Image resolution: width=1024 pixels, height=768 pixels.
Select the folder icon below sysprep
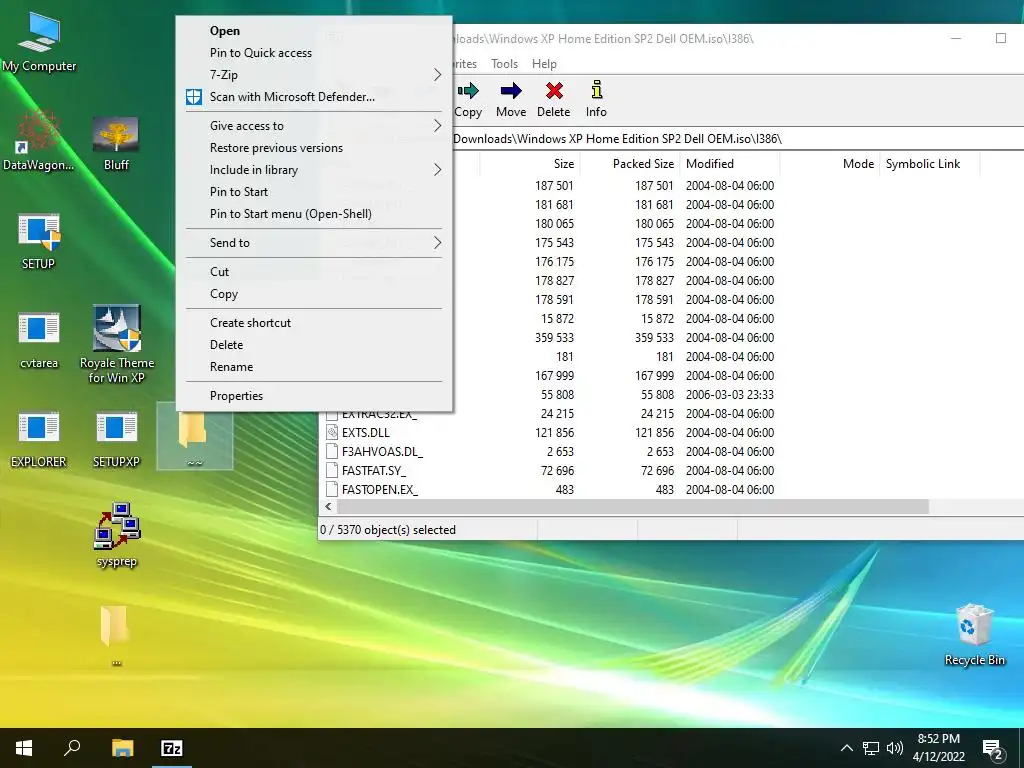point(116,635)
